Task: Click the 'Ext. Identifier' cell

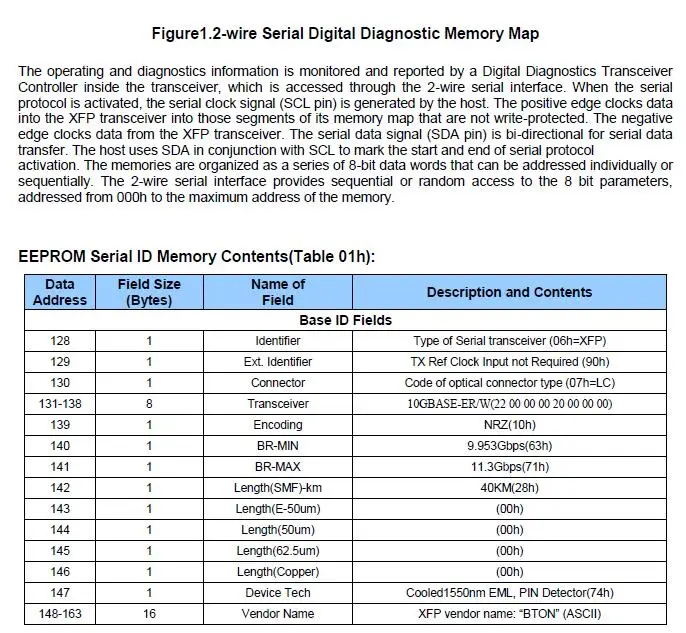Action: pos(278,362)
